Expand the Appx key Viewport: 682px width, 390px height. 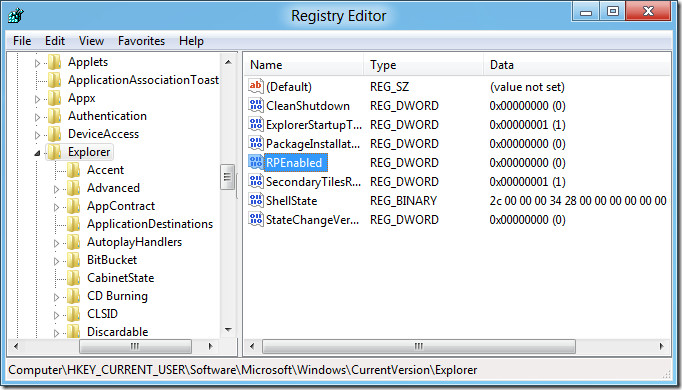(37, 100)
